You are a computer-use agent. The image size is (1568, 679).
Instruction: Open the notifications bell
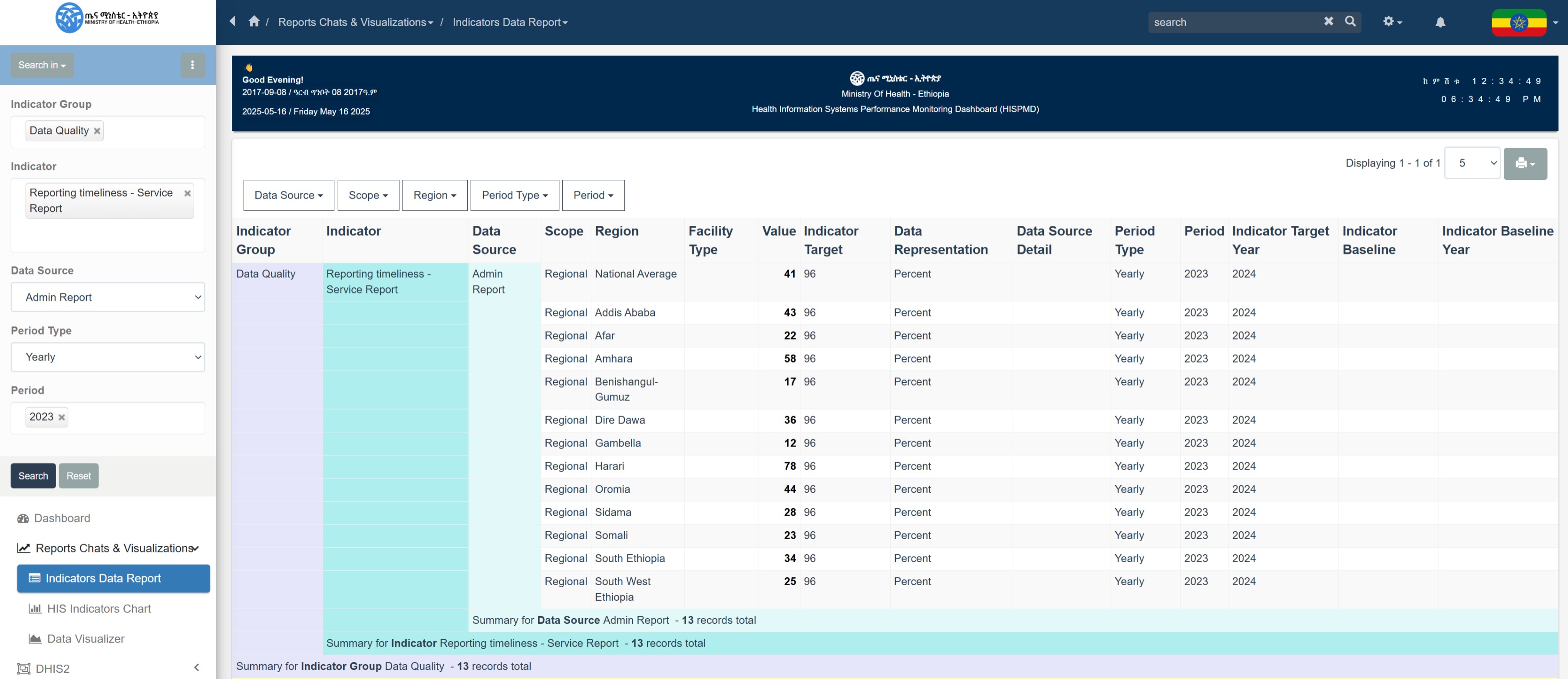point(1439,22)
